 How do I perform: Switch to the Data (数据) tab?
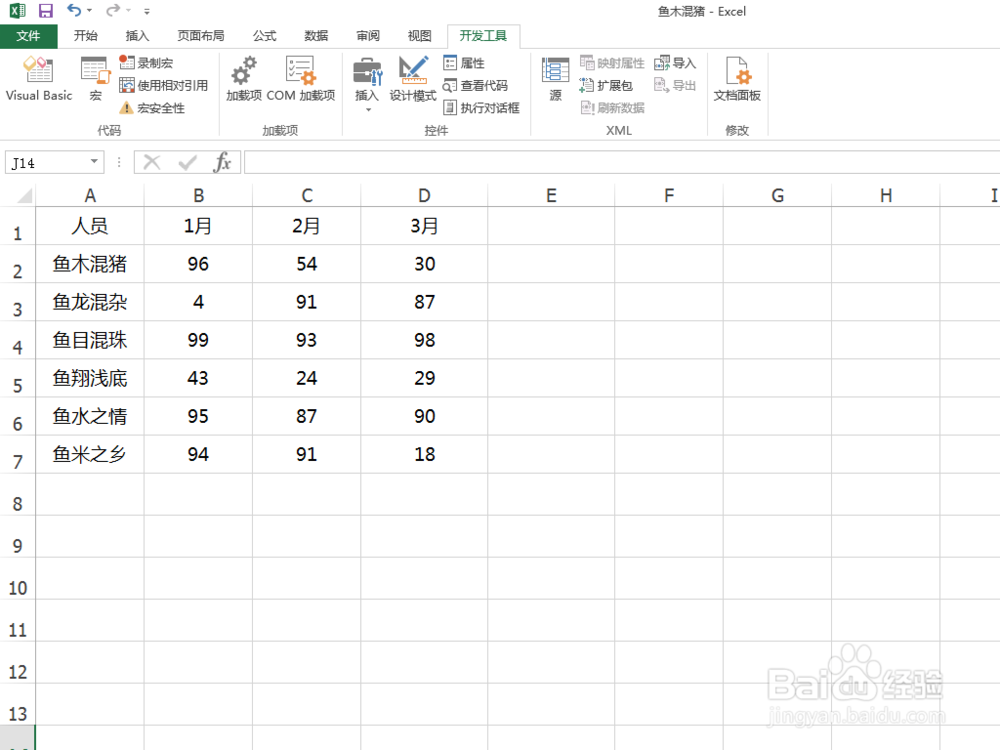coord(316,36)
